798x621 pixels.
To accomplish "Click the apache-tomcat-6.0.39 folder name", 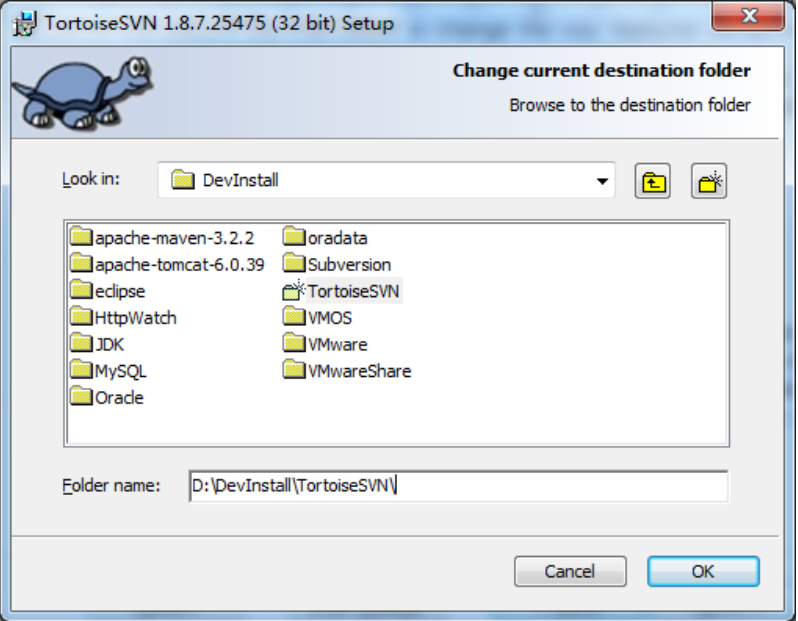I will pyautogui.click(x=180, y=265).
